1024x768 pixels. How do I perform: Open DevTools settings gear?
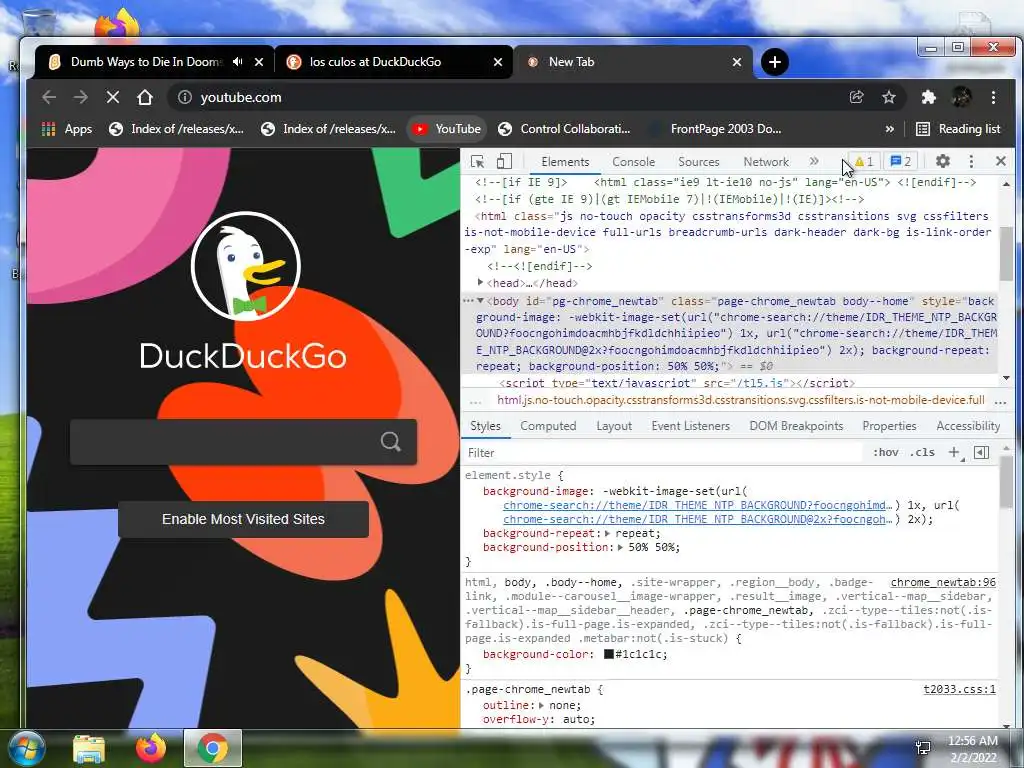pyautogui.click(x=942, y=161)
